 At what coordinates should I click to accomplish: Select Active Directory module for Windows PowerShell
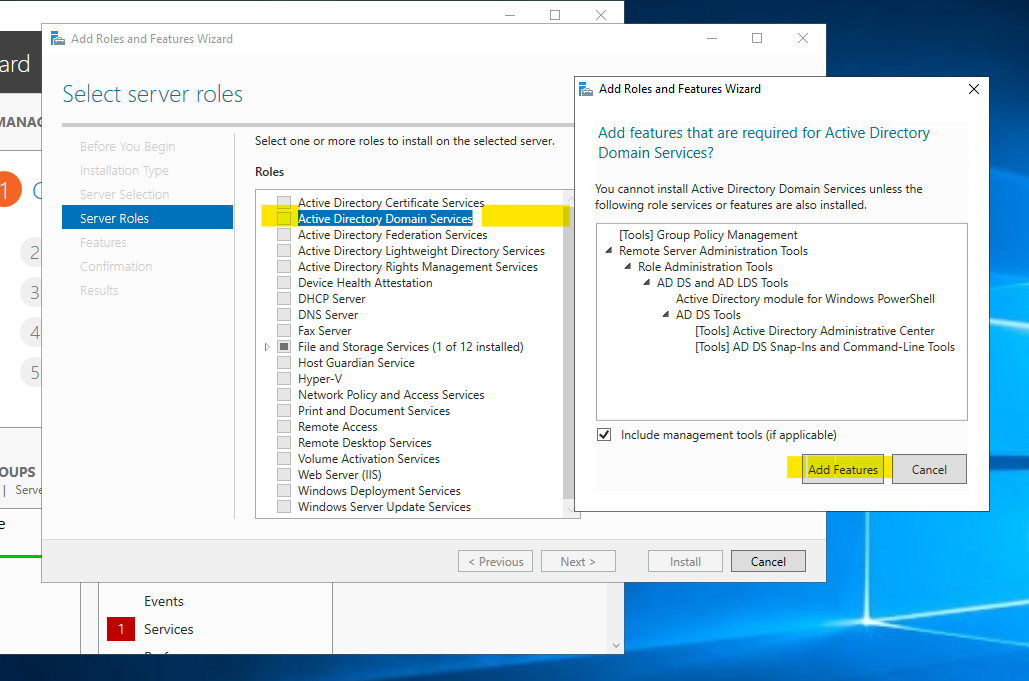click(x=805, y=299)
